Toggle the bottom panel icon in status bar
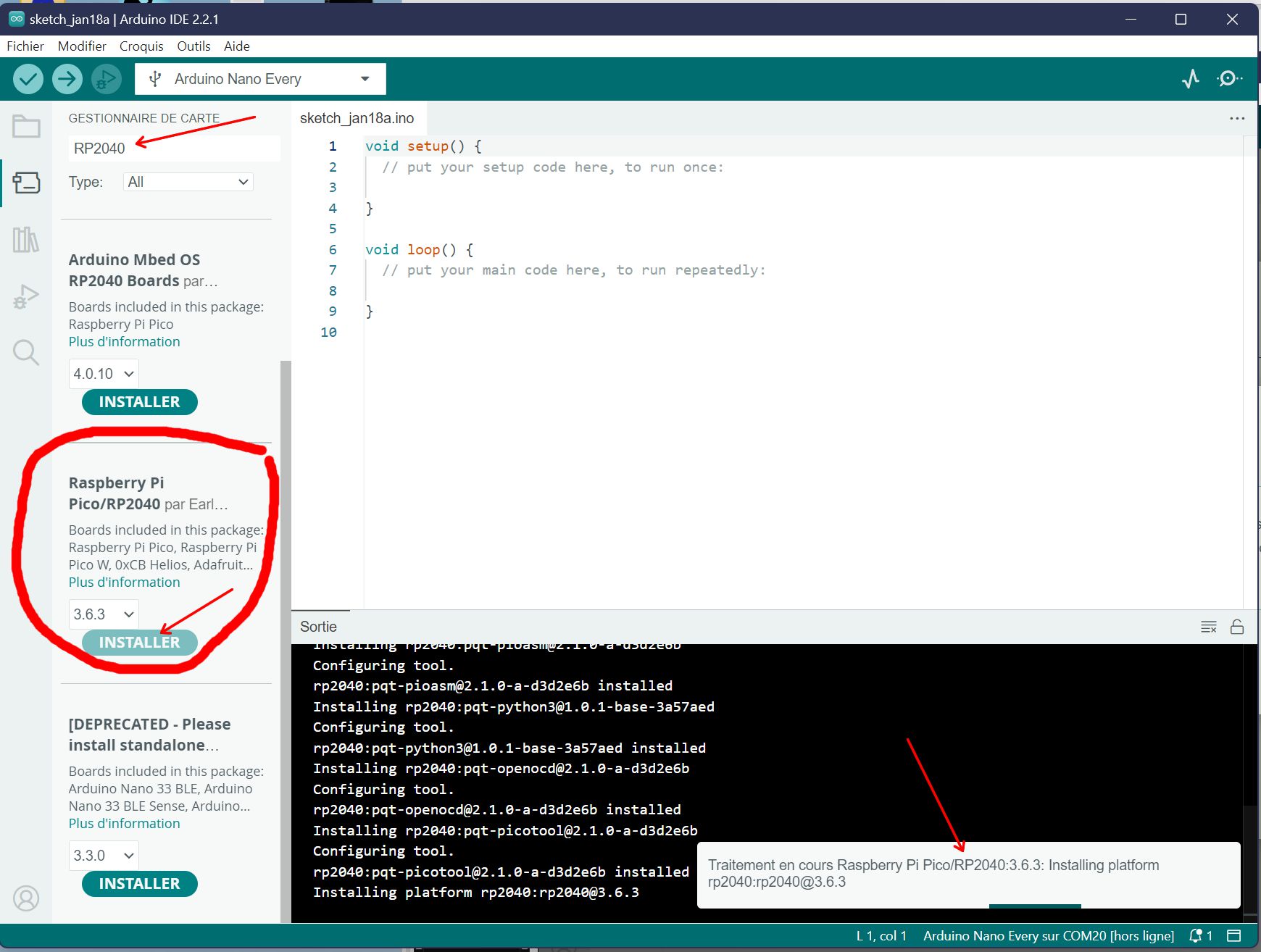The width and height of the screenshot is (1261, 952). click(x=1234, y=935)
